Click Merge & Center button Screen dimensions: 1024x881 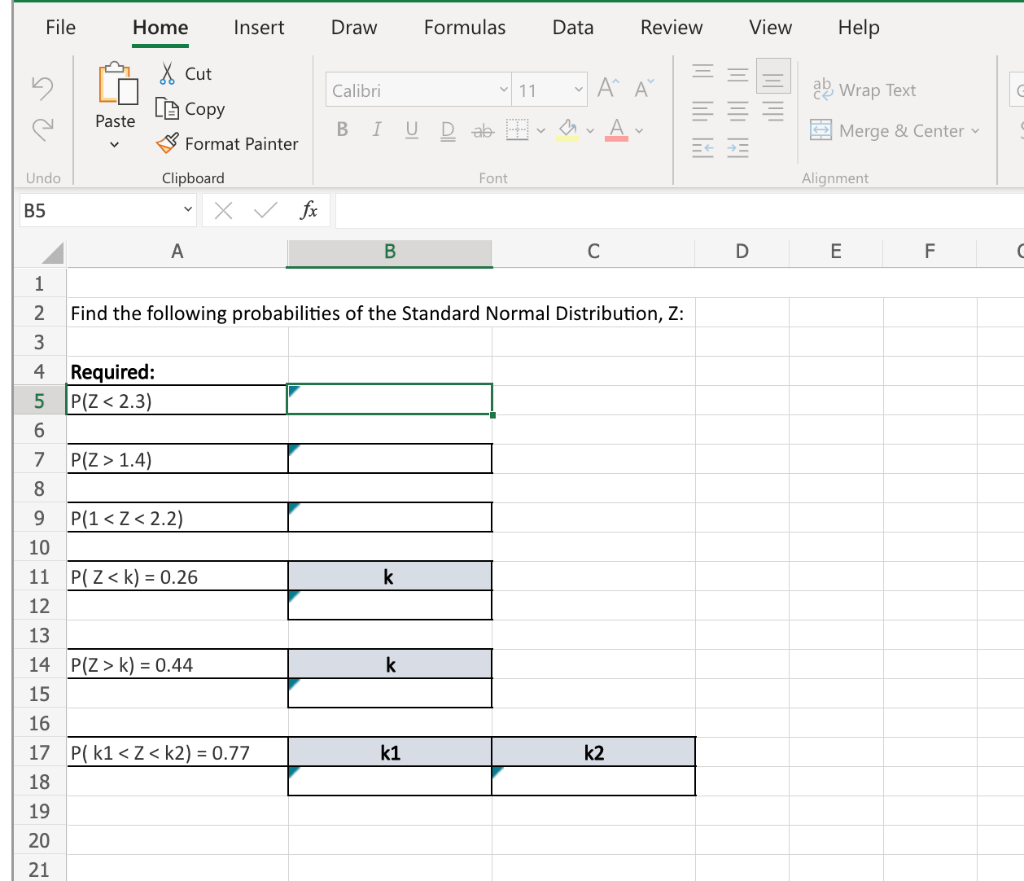(x=887, y=131)
